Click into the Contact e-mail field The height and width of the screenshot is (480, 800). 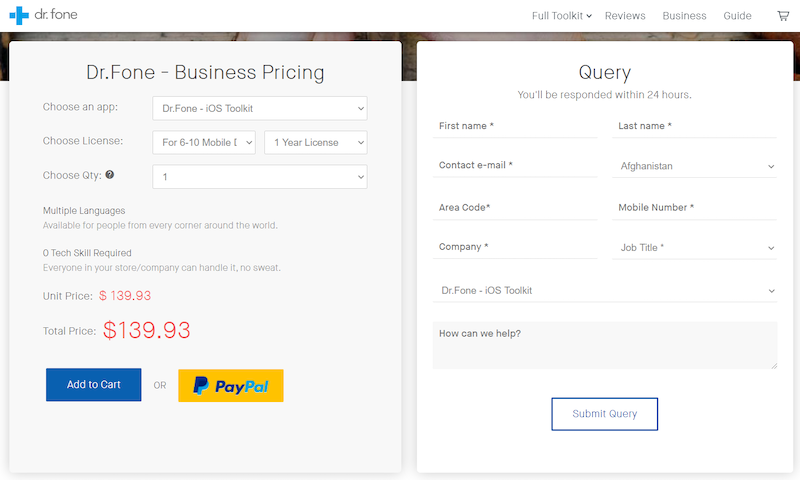514,166
